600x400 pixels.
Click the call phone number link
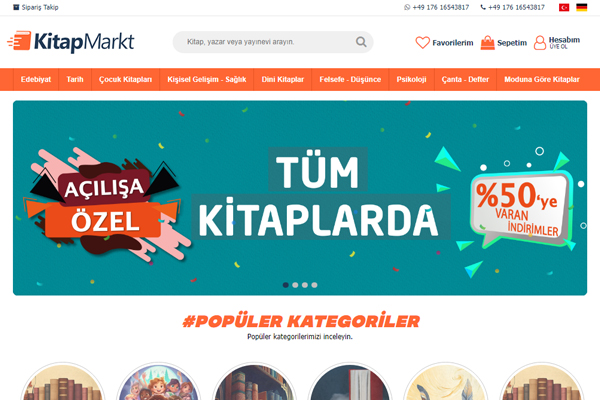coord(512,7)
